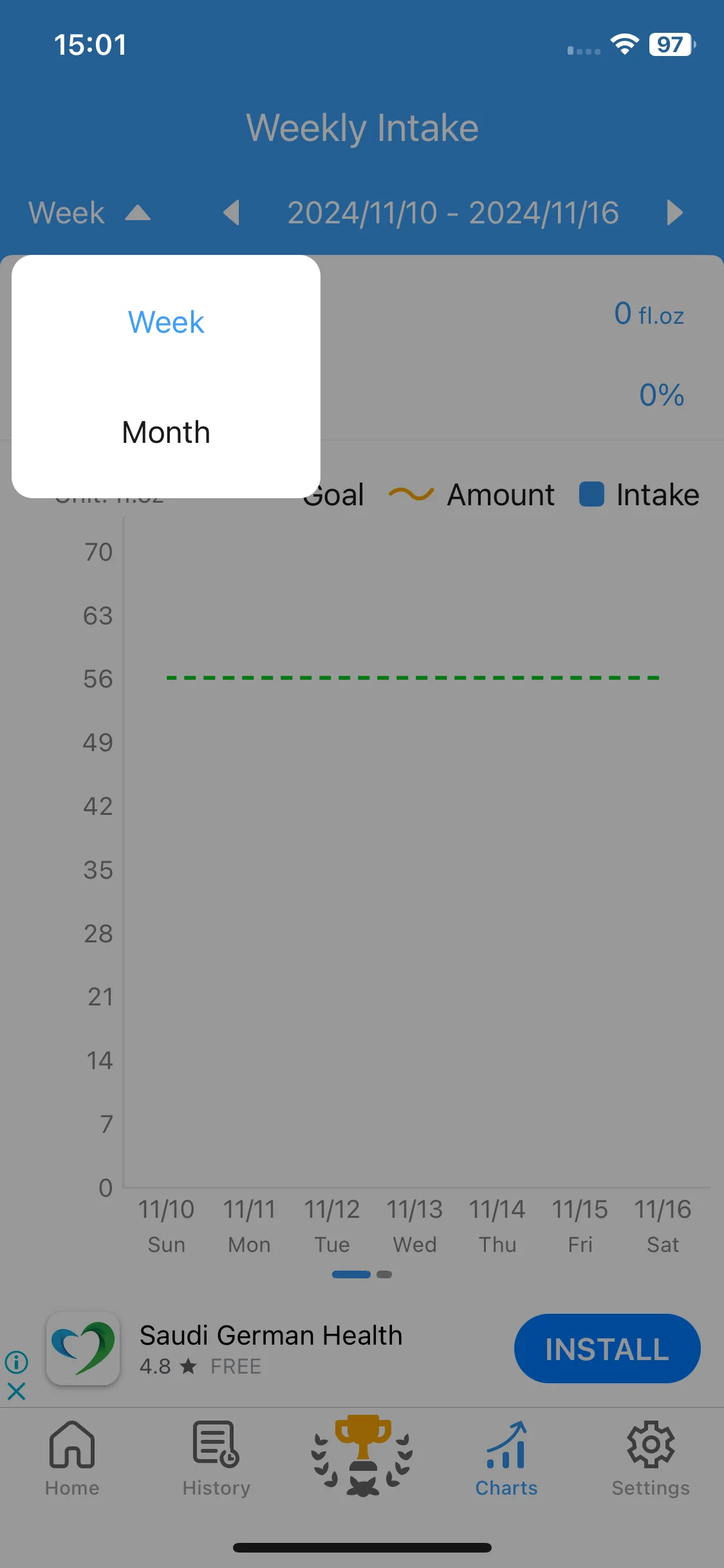Install the Saudi German Health app

coord(607,1349)
